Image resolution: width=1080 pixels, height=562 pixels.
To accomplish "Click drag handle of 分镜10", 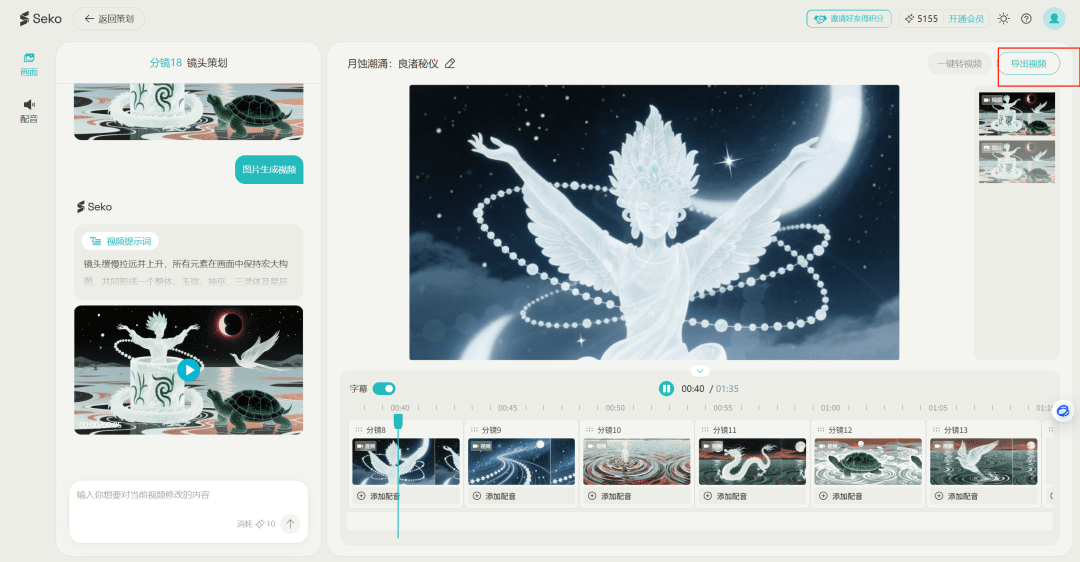I will click(590, 430).
